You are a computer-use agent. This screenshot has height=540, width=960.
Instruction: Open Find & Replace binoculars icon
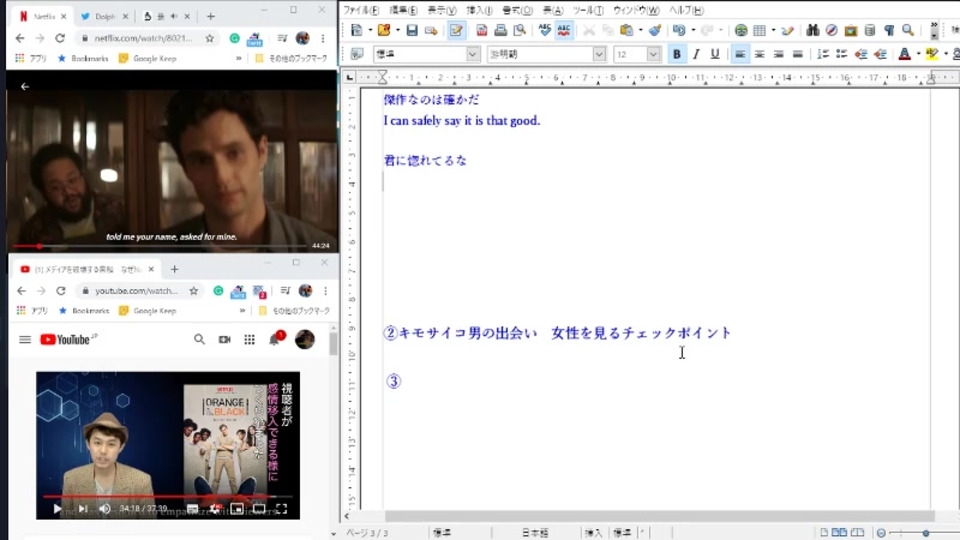pos(812,31)
